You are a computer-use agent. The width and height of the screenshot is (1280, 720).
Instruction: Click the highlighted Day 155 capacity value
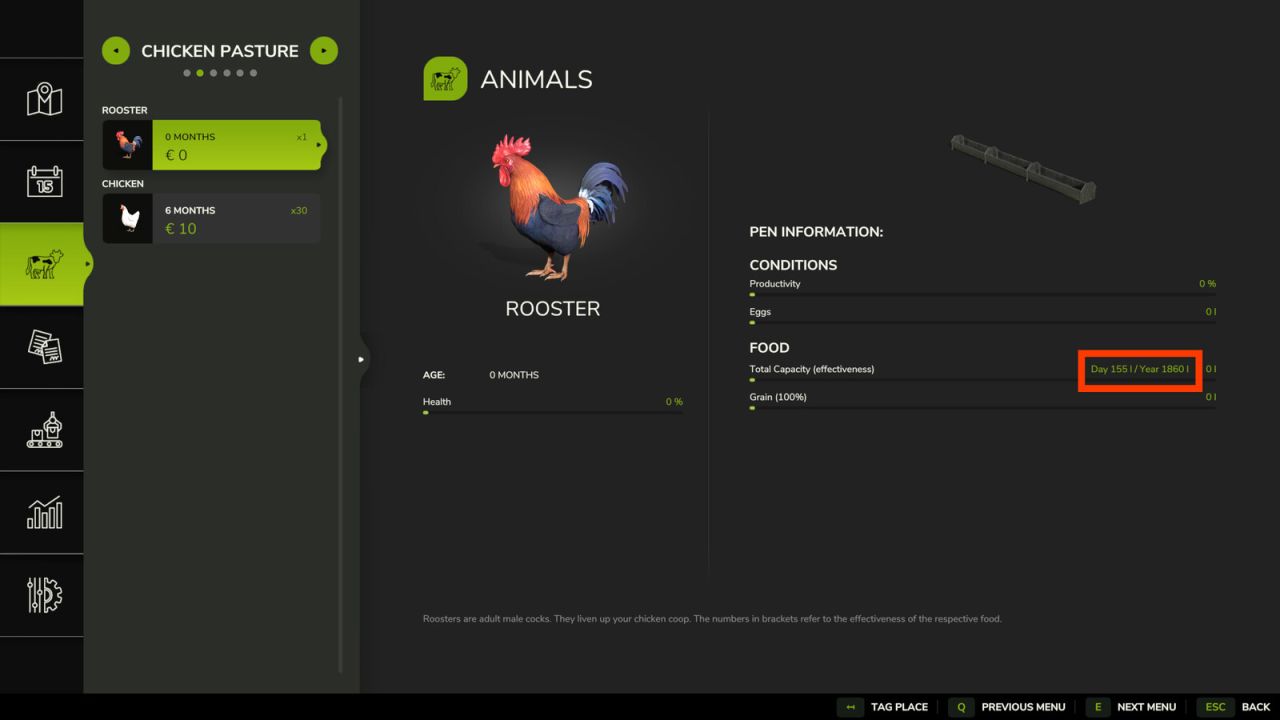[1139, 369]
